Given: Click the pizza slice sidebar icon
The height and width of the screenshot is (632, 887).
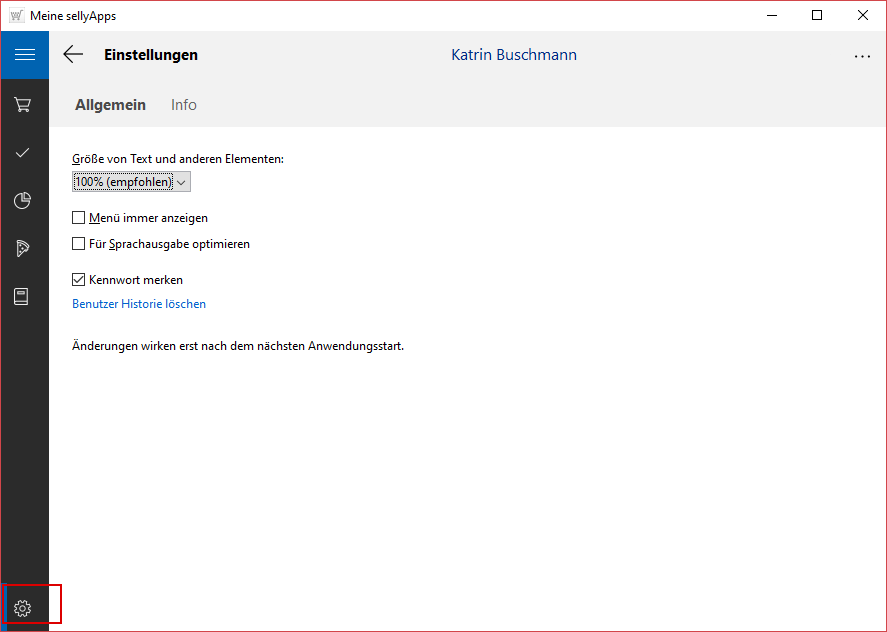Looking at the screenshot, I should (x=22, y=248).
